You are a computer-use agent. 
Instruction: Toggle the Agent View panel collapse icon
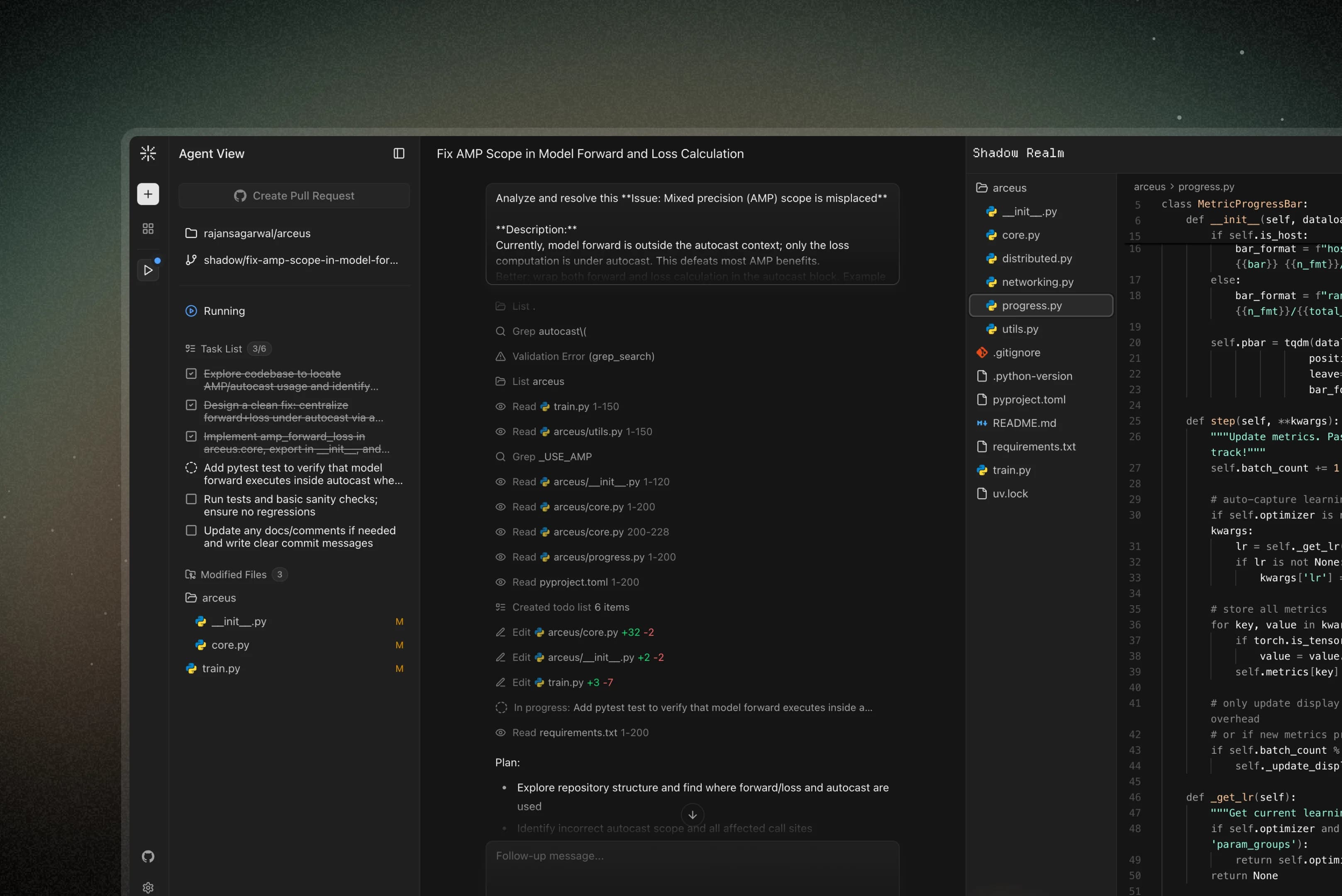[399, 153]
